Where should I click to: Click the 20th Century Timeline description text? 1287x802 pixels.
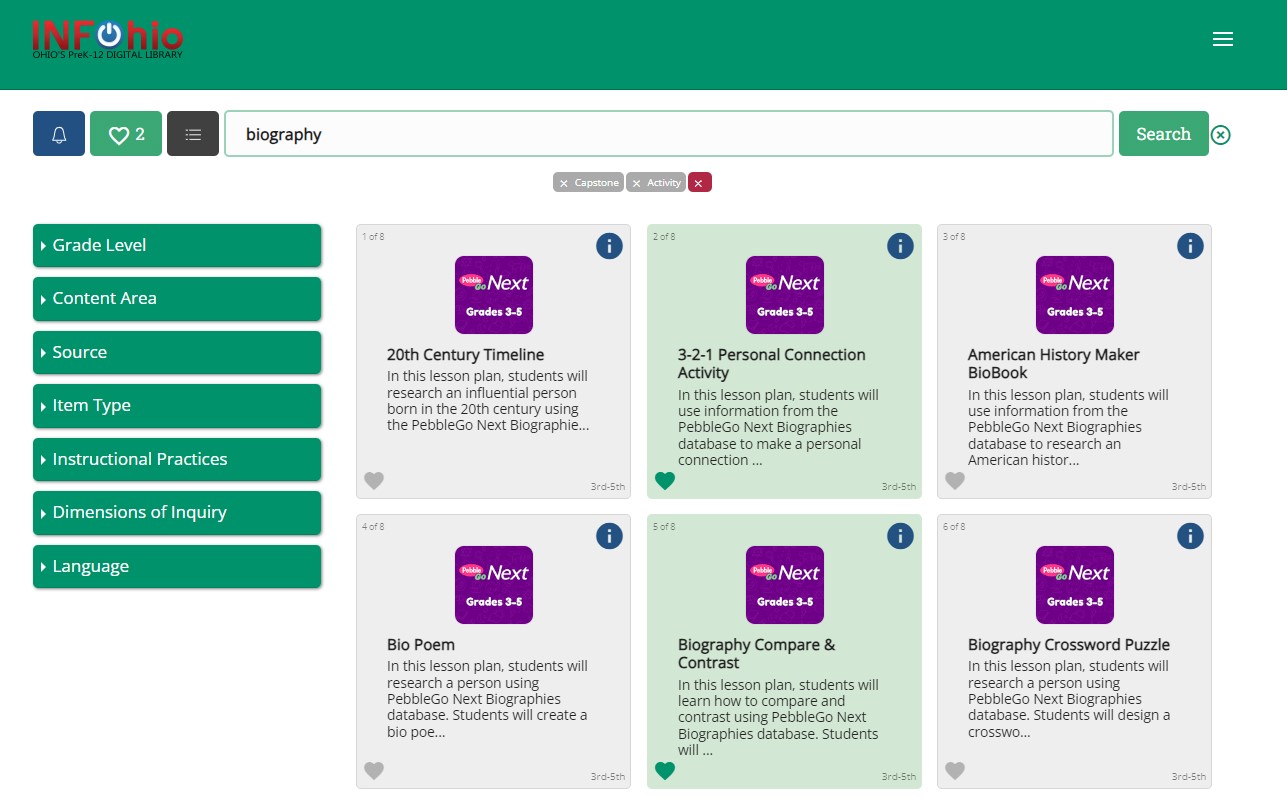[488, 401]
